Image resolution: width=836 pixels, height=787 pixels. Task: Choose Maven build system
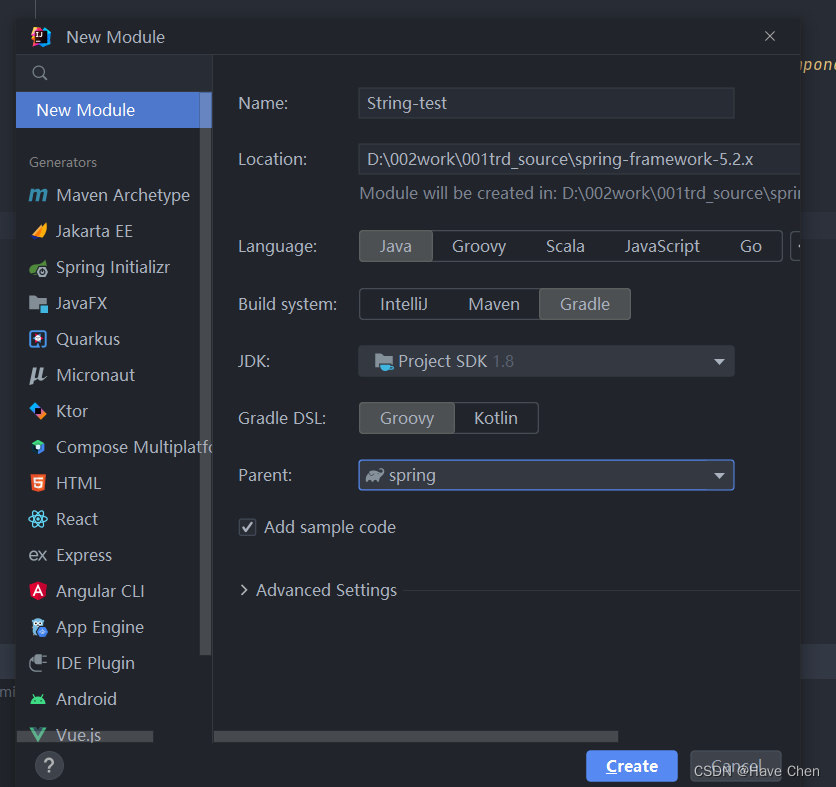pyautogui.click(x=494, y=304)
